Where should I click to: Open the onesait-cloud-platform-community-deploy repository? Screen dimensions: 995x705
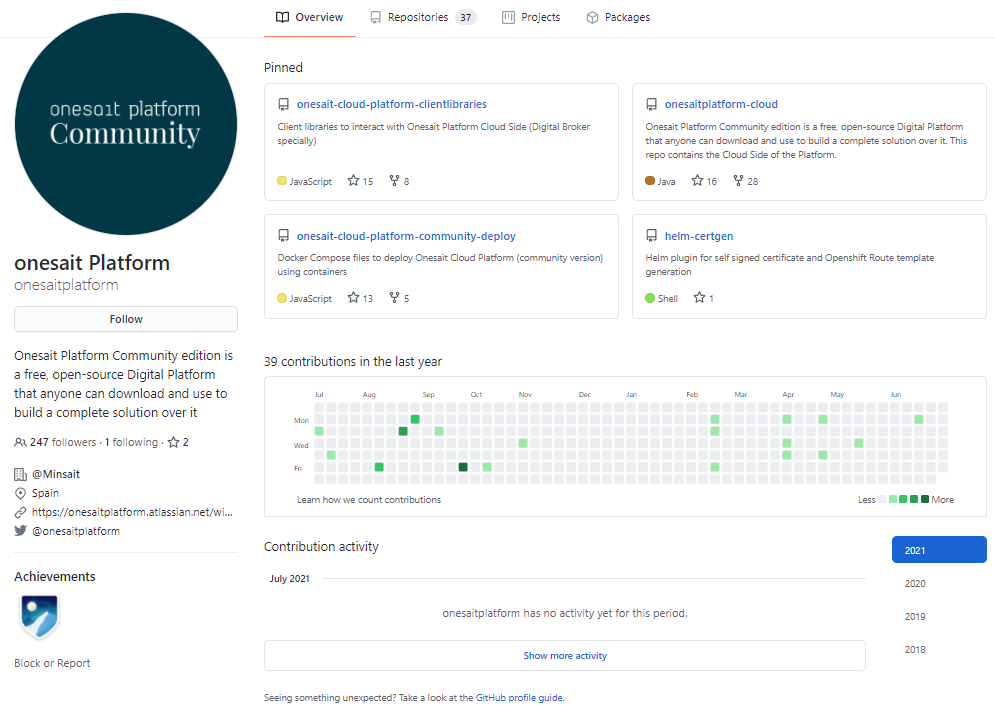point(406,236)
